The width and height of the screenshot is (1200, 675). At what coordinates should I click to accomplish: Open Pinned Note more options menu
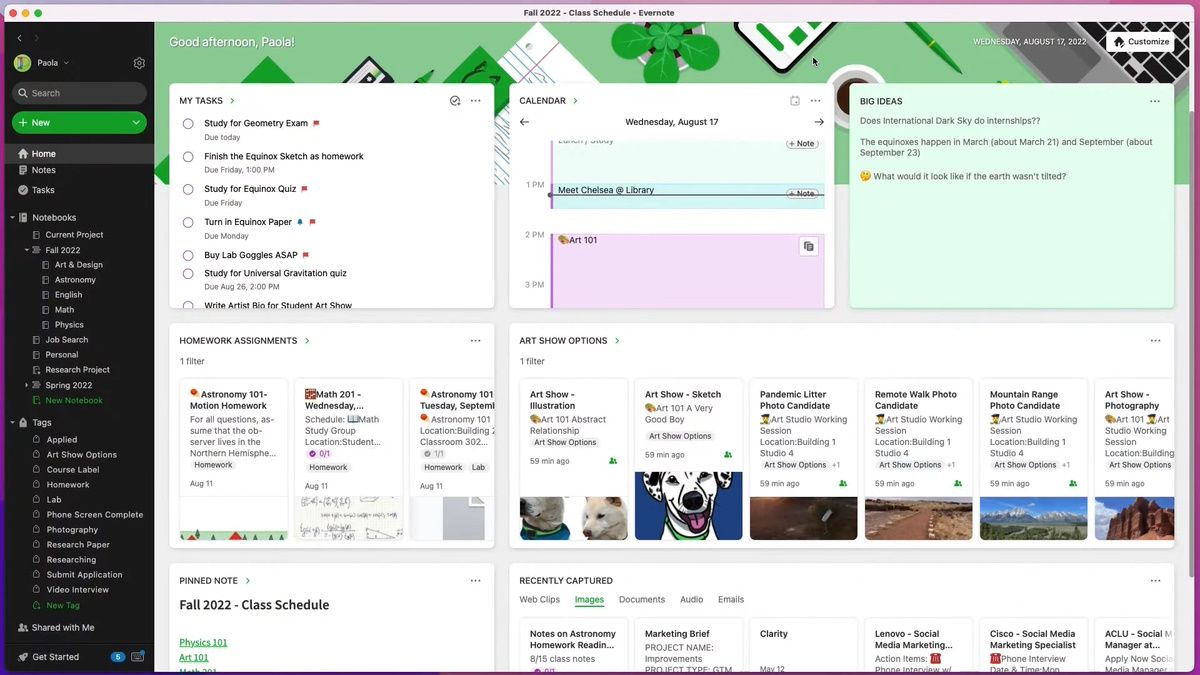[x=475, y=581]
